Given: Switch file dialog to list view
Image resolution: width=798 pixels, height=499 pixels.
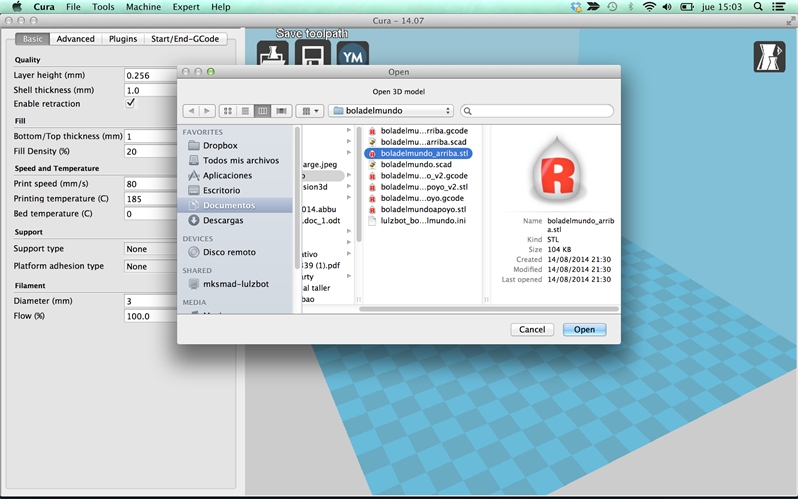Looking at the screenshot, I should (245, 111).
